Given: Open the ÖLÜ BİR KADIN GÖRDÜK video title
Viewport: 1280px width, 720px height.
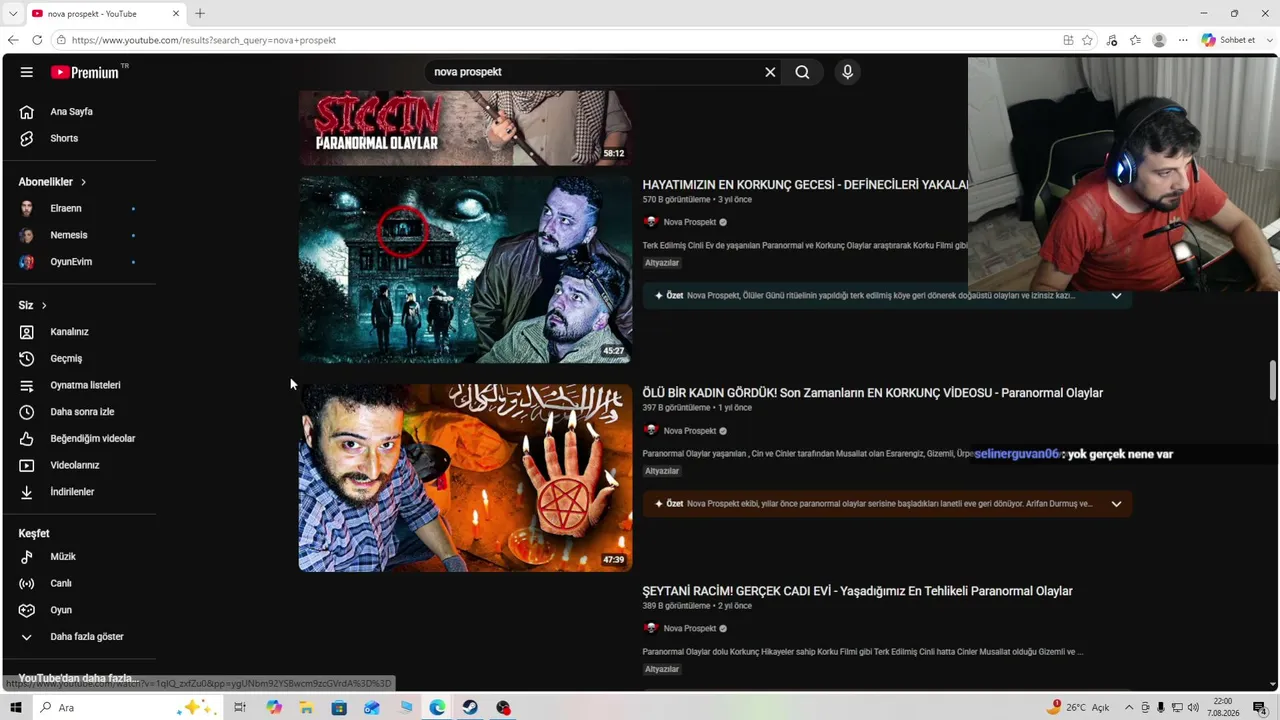Looking at the screenshot, I should coord(873,393).
